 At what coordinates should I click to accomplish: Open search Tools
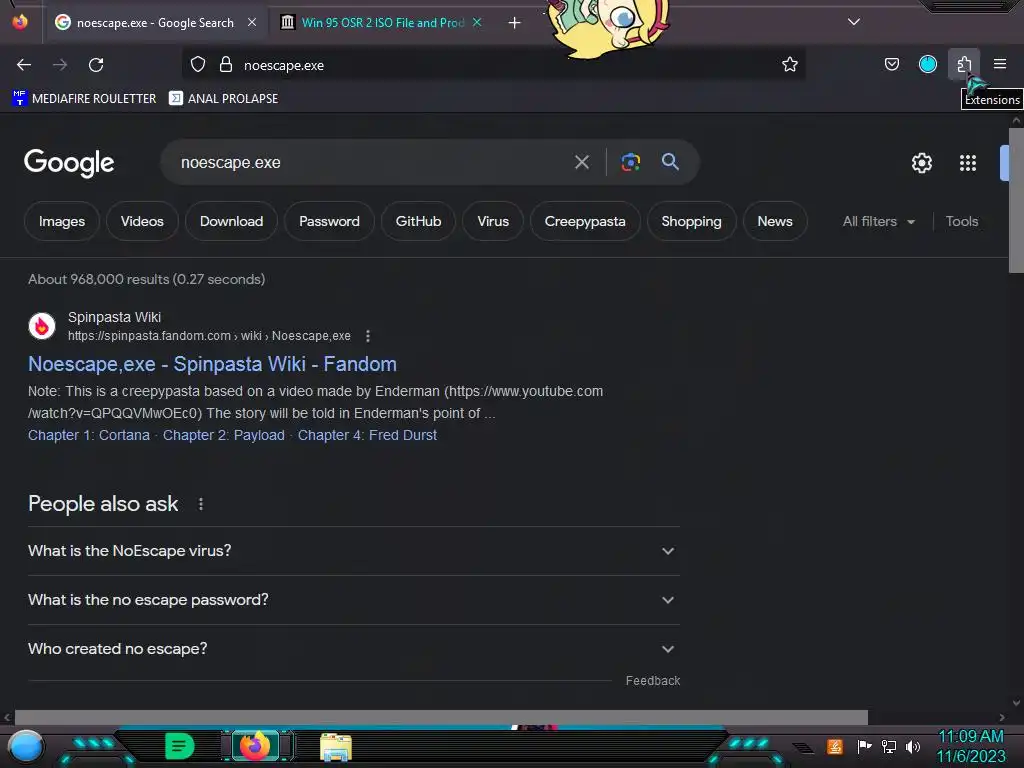tap(962, 221)
